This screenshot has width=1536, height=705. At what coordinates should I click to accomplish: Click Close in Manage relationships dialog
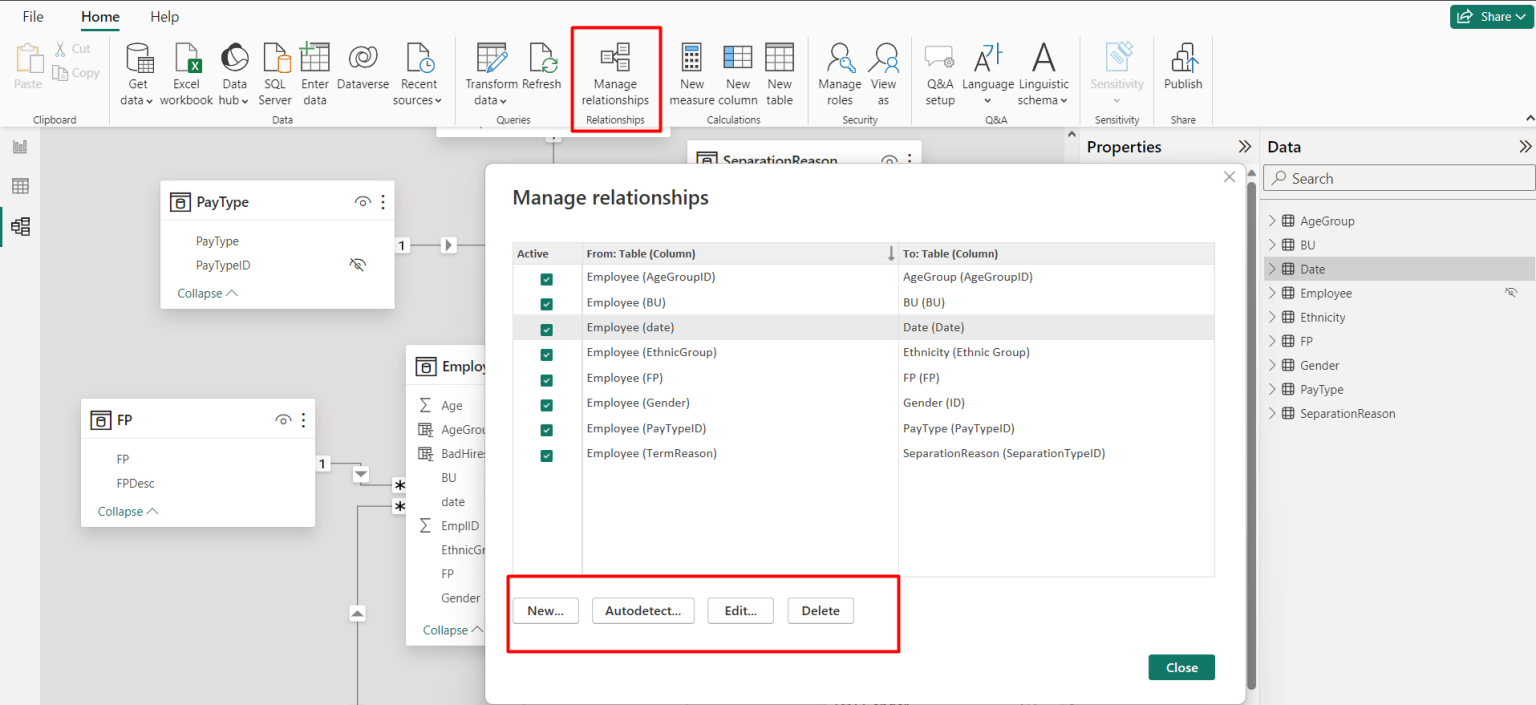coord(1181,667)
